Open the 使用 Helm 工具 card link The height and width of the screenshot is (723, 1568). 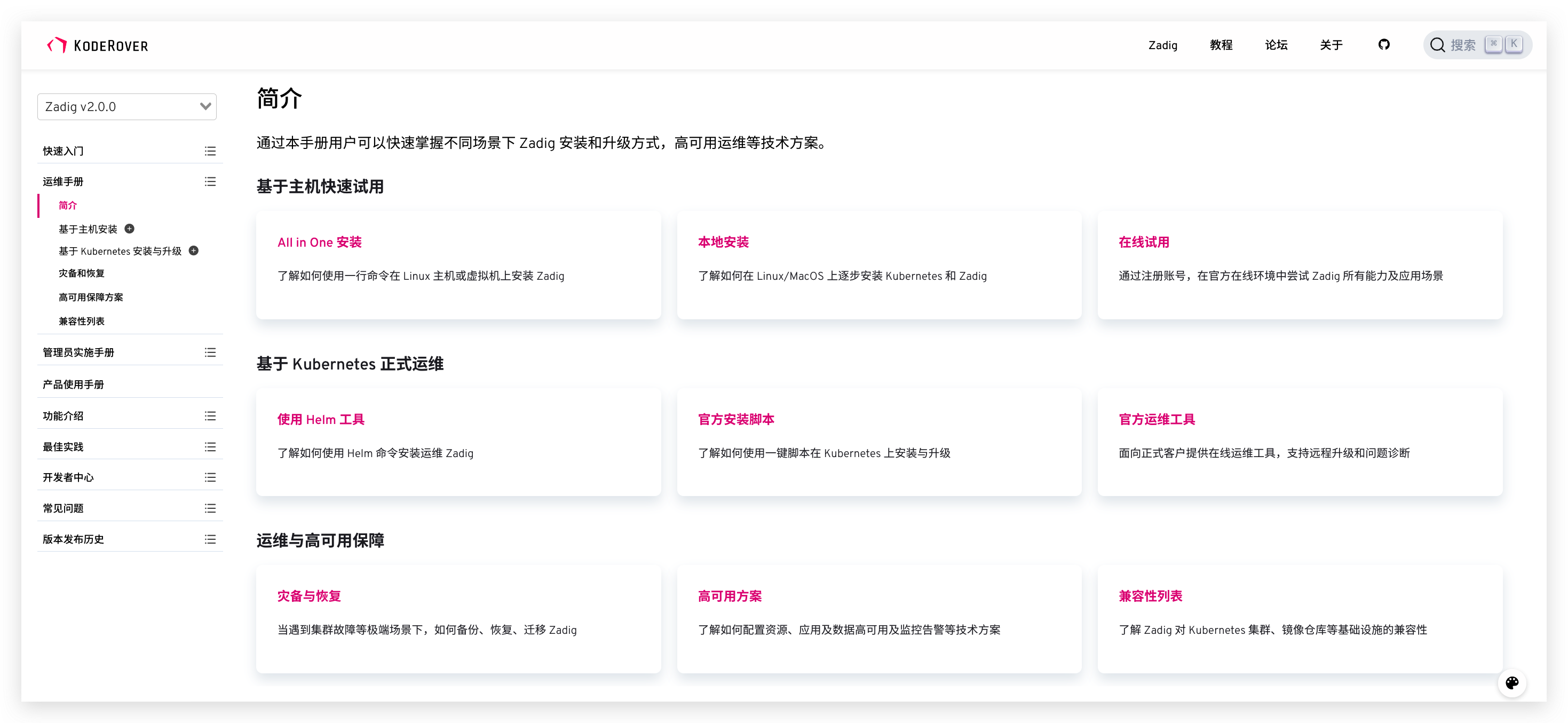point(321,420)
